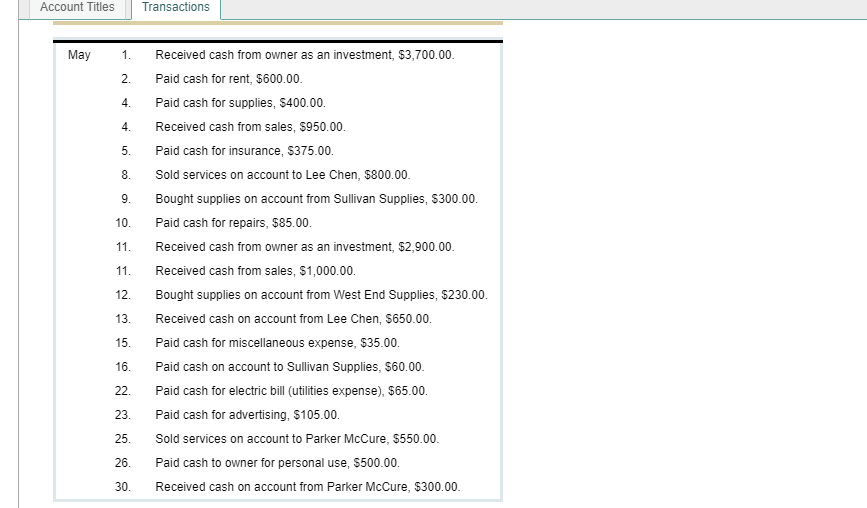
Task: Select 'Paid cash for supplies, $400.00' line
Action: coord(241,103)
